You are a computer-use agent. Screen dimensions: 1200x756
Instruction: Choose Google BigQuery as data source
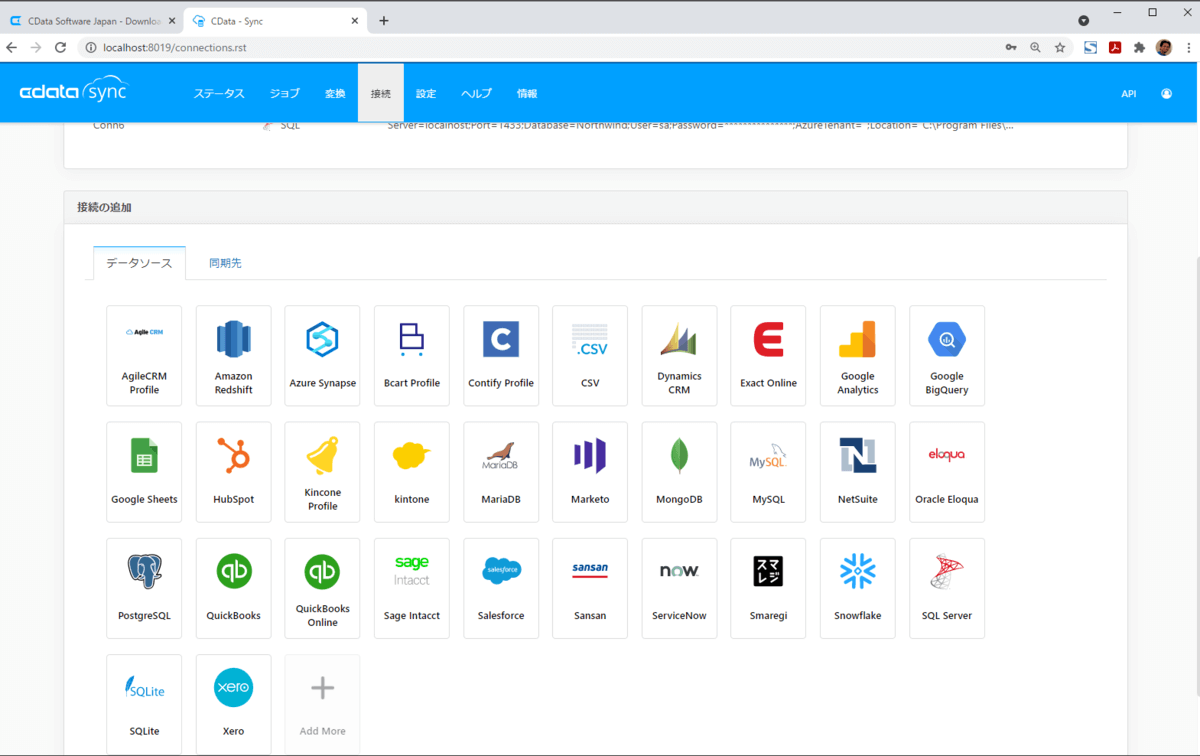point(947,356)
